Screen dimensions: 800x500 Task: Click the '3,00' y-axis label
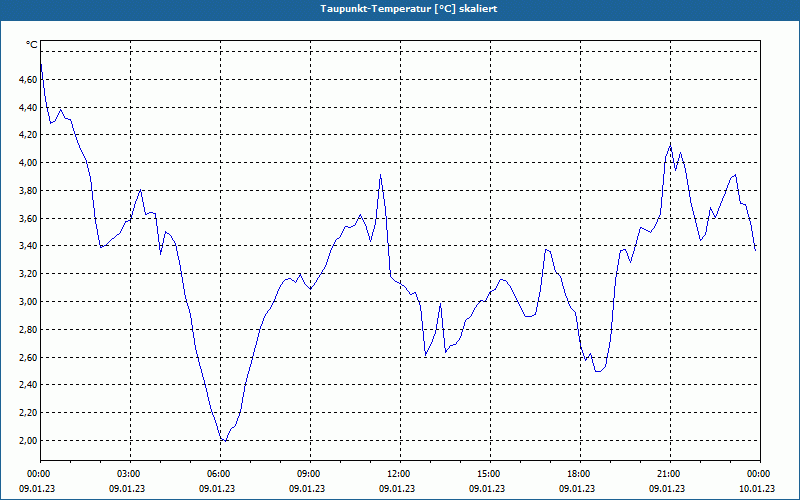pos(28,302)
